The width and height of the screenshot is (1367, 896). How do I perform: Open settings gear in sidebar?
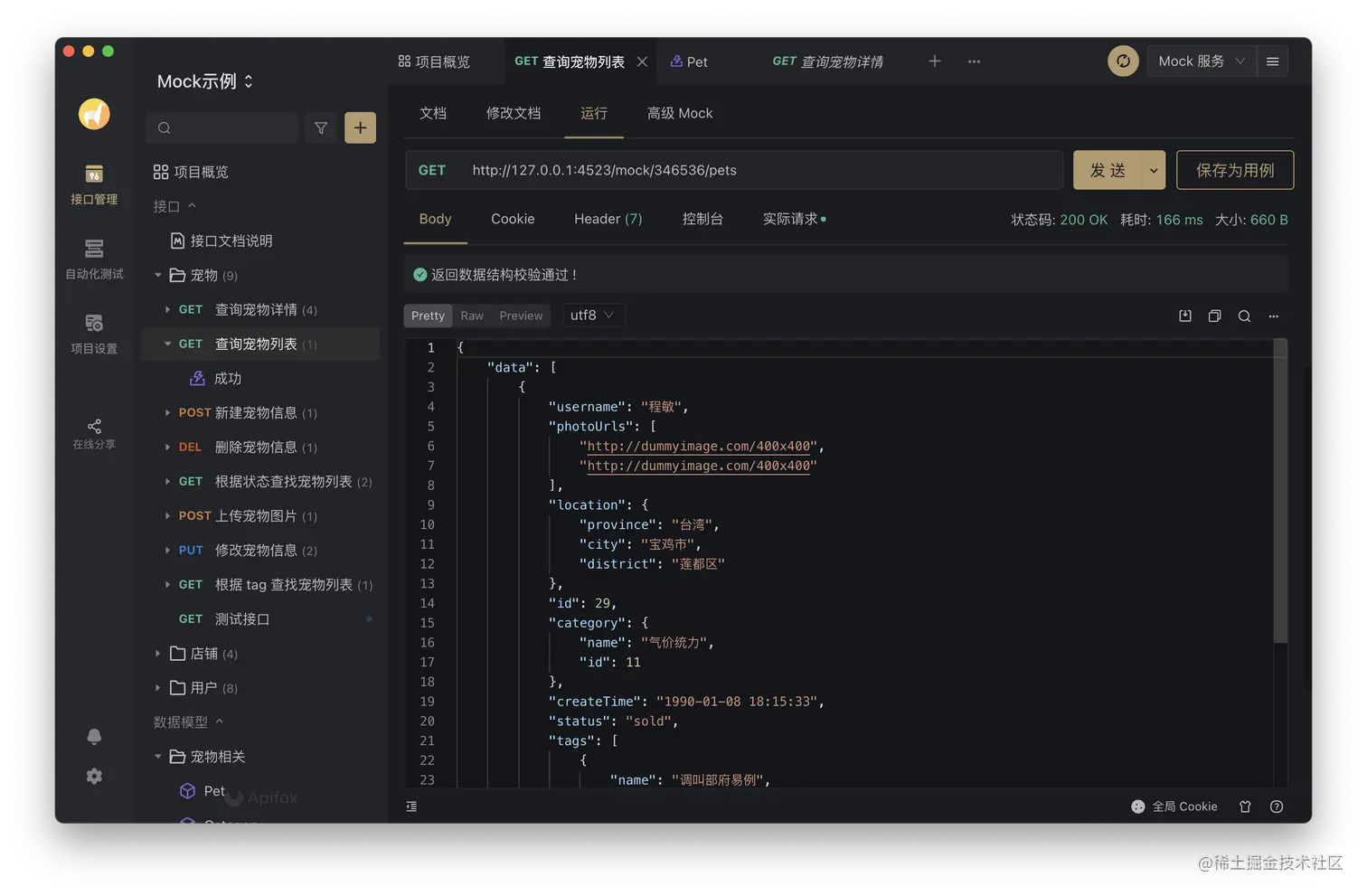click(x=94, y=777)
